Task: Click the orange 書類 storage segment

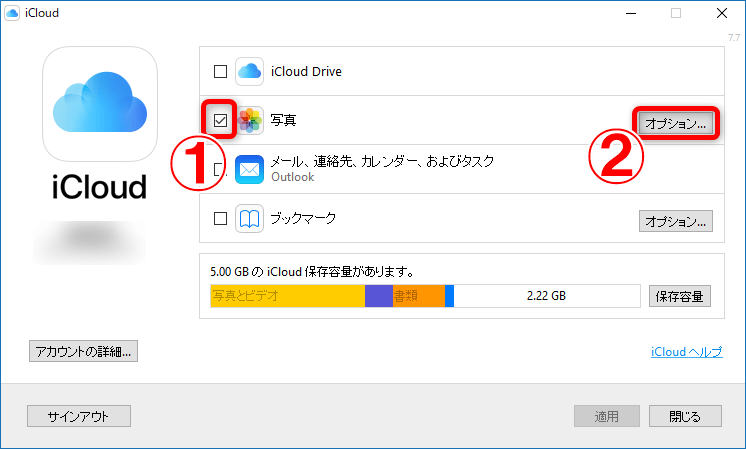Action: [x=418, y=296]
